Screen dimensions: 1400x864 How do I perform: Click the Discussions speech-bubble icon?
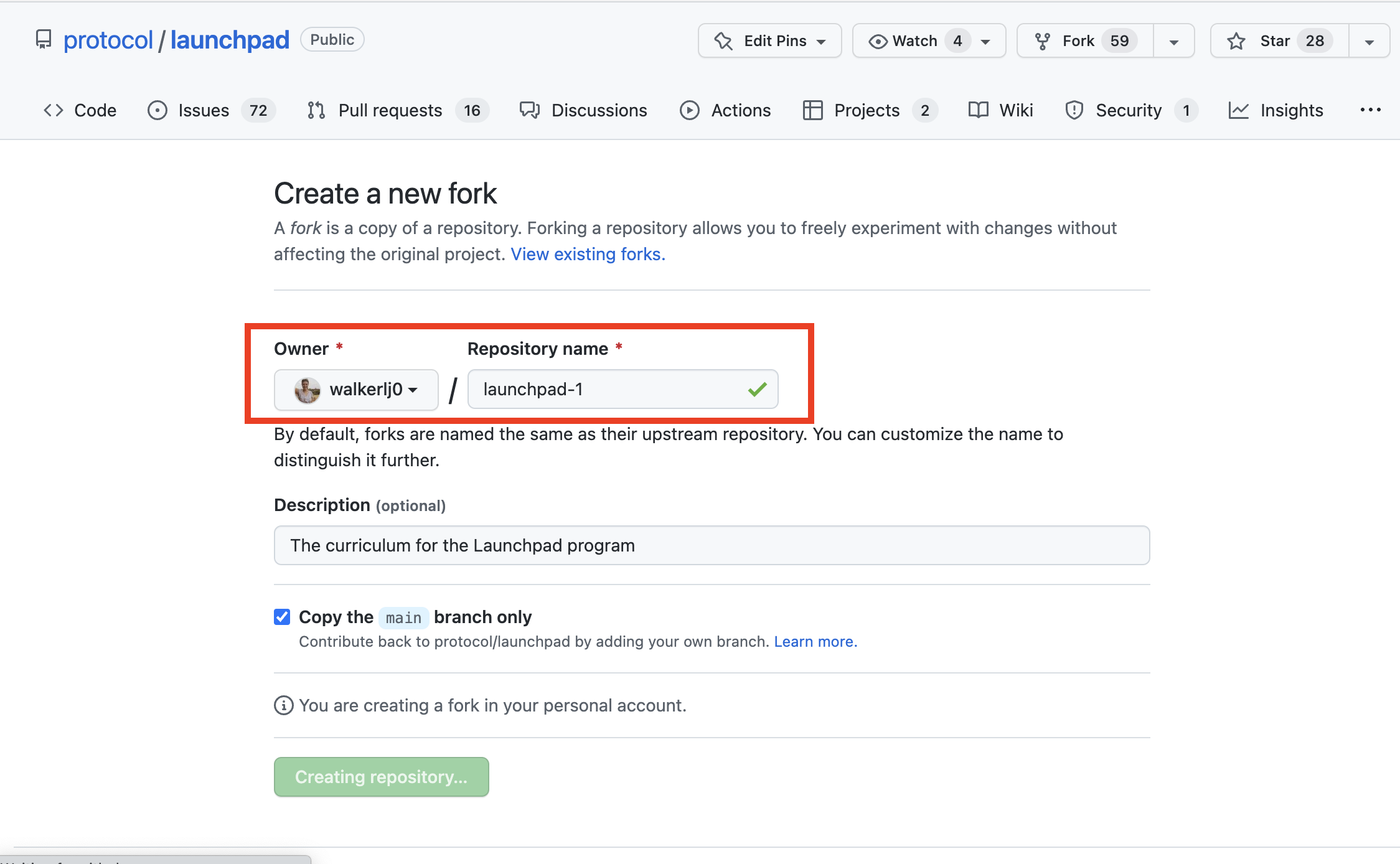(x=530, y=110)
